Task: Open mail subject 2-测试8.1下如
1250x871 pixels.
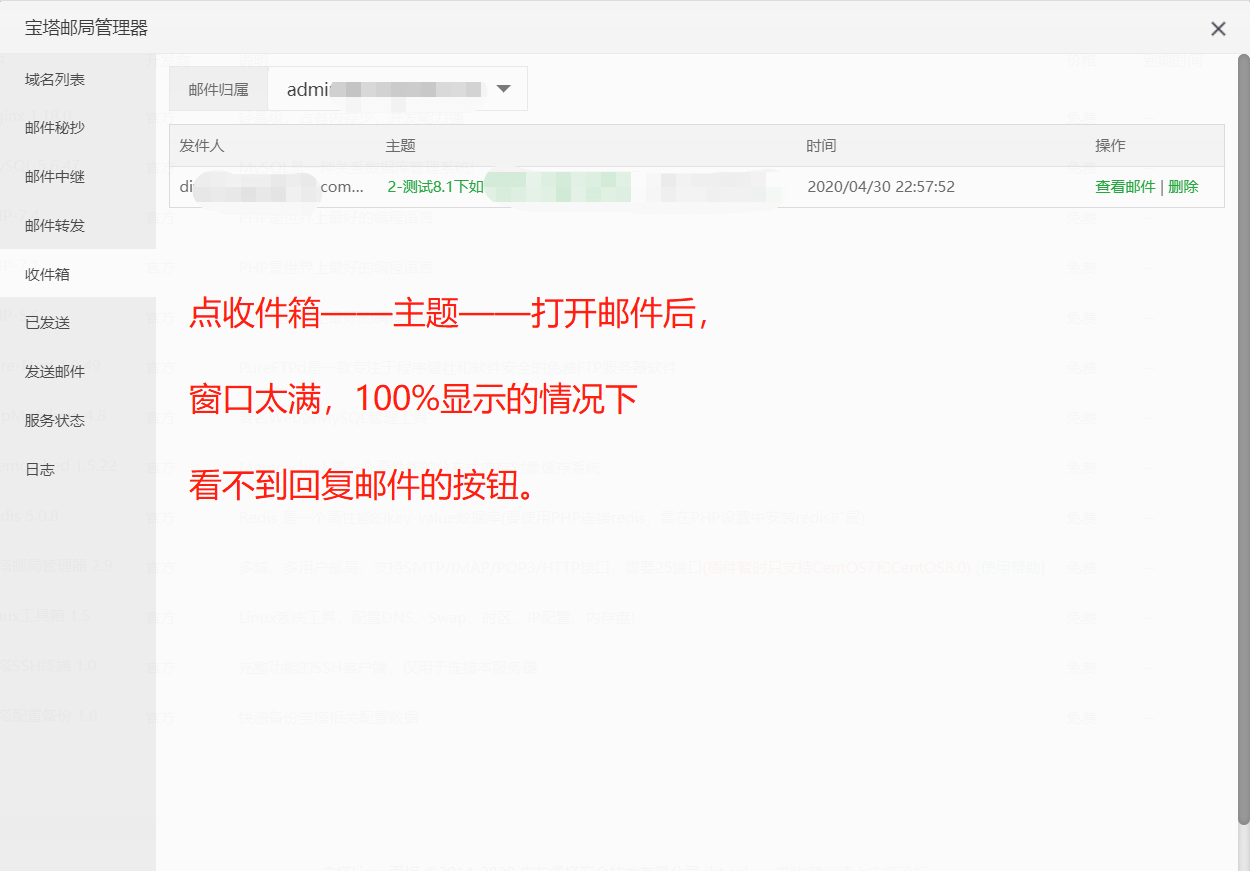Action: [436, 187]
